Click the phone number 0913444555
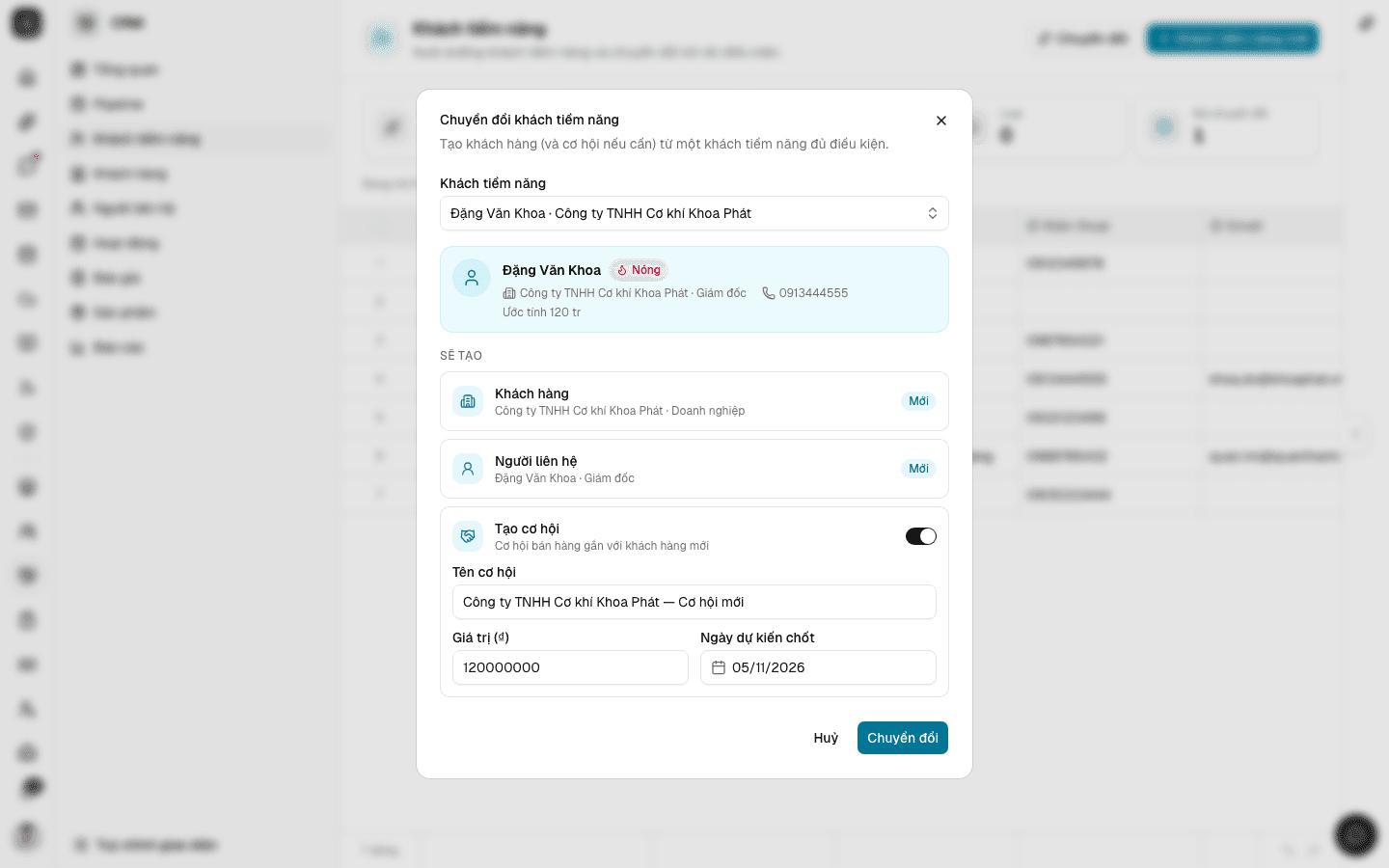This screenshot has height=868, width=1389. point(813,293)
